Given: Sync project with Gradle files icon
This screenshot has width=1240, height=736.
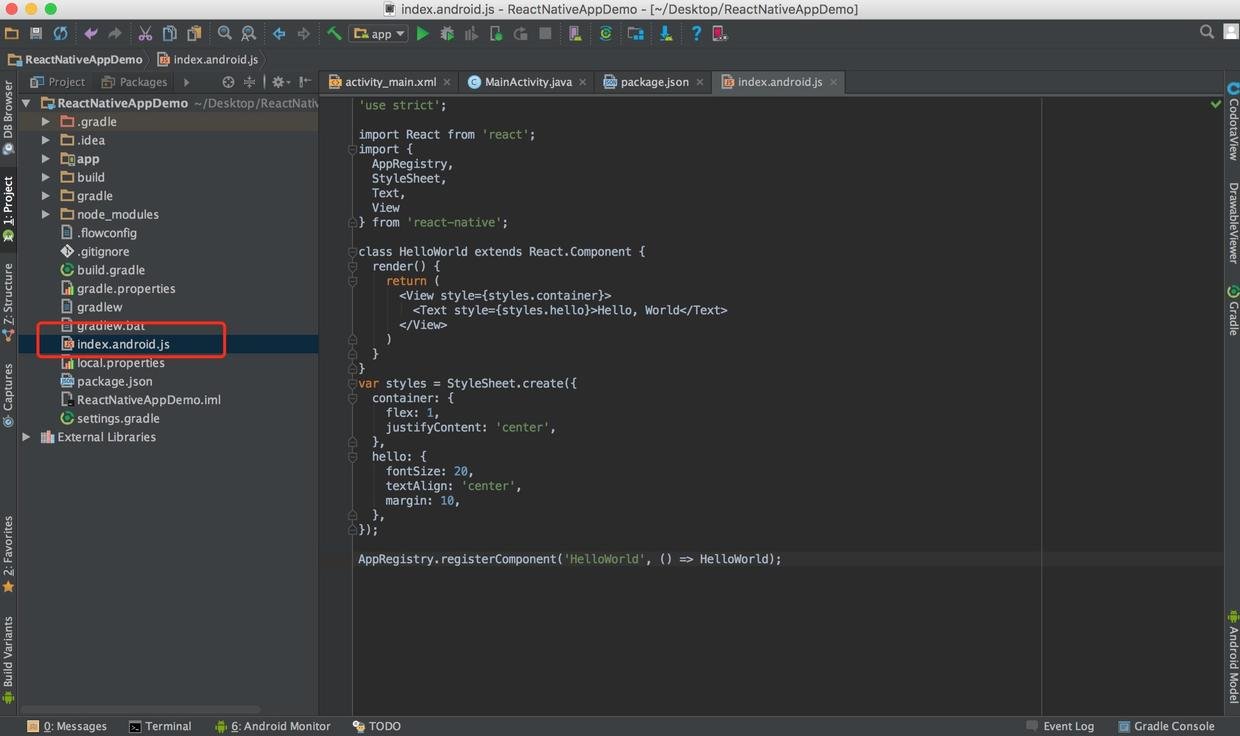Looking at the screenshot, I should click(605, 33).
